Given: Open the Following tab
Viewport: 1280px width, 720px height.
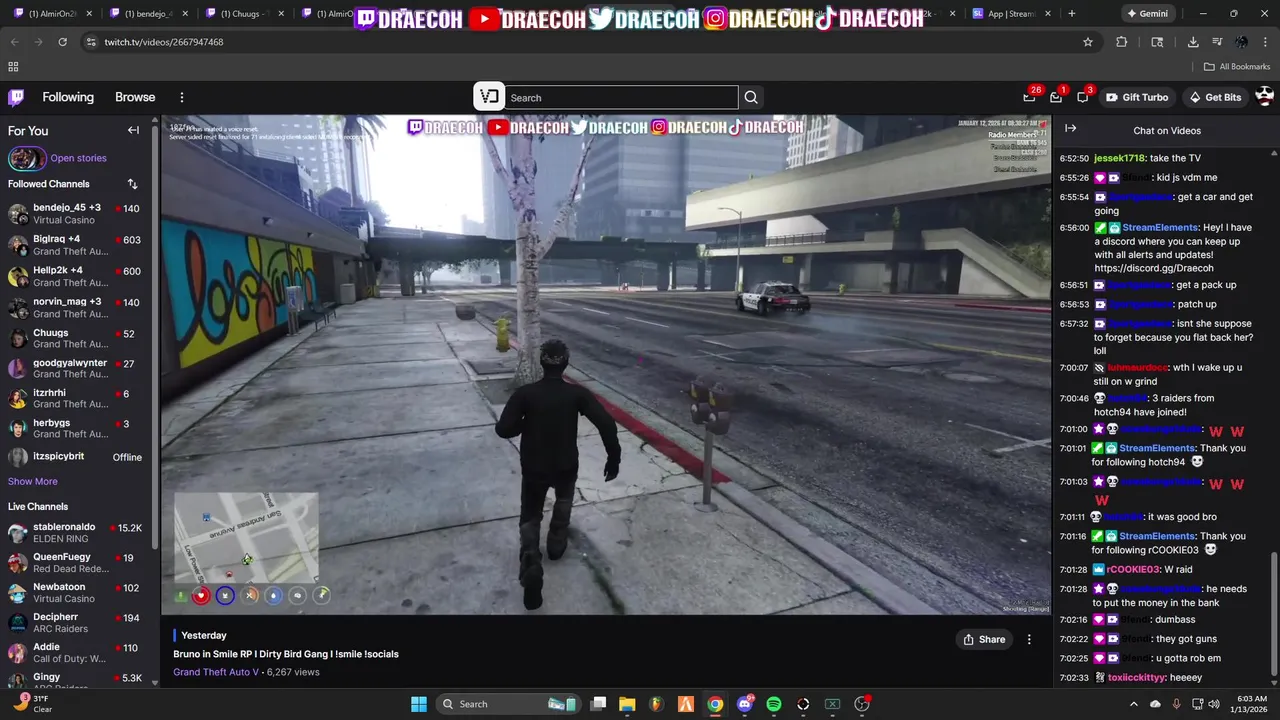Looking at the screenshot, I should (68, 97).
